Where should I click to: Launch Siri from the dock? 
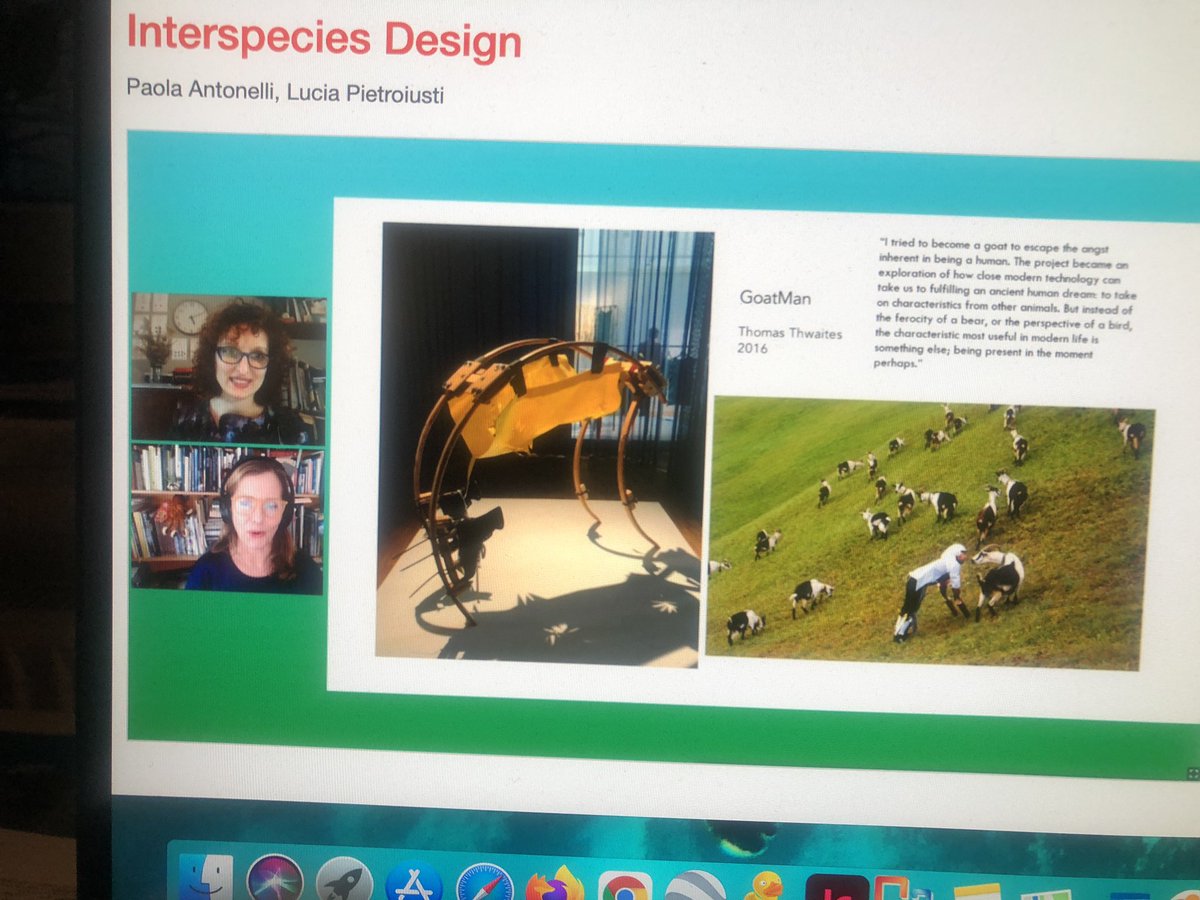(273, 879)
